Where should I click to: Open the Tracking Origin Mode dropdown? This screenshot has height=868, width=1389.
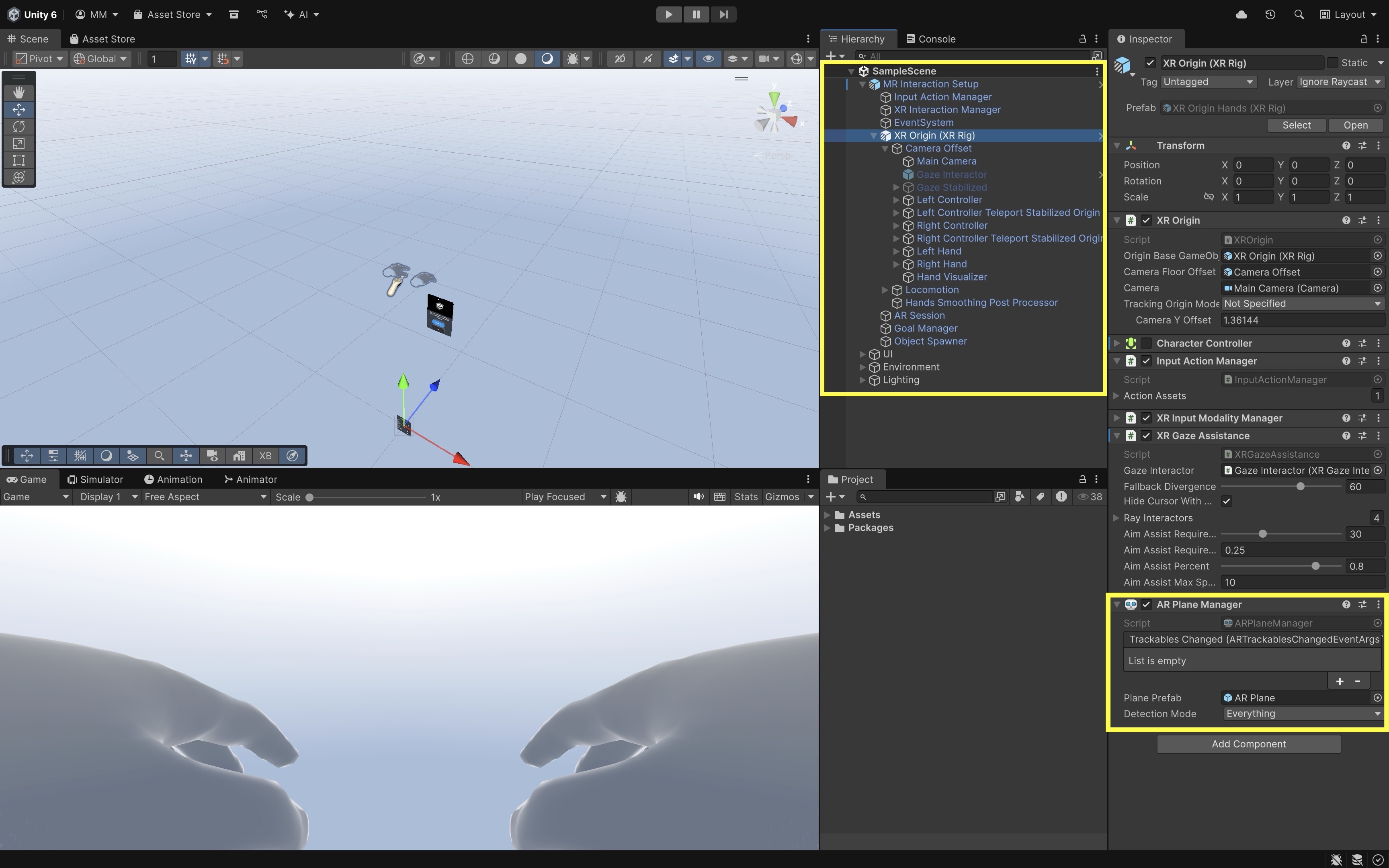coord(1302,304)
